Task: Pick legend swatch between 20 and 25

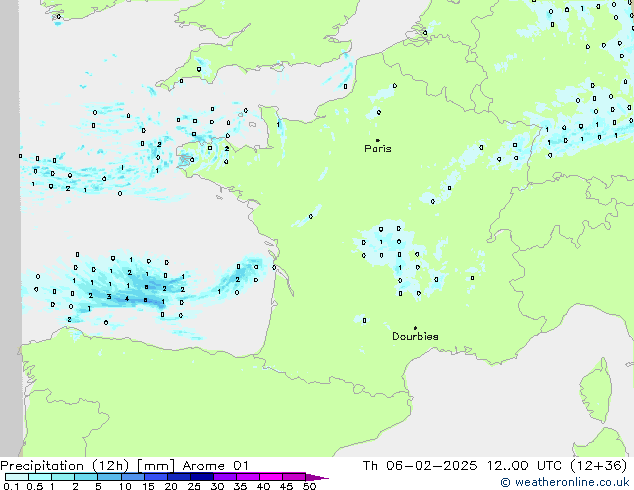Action: 178,477
